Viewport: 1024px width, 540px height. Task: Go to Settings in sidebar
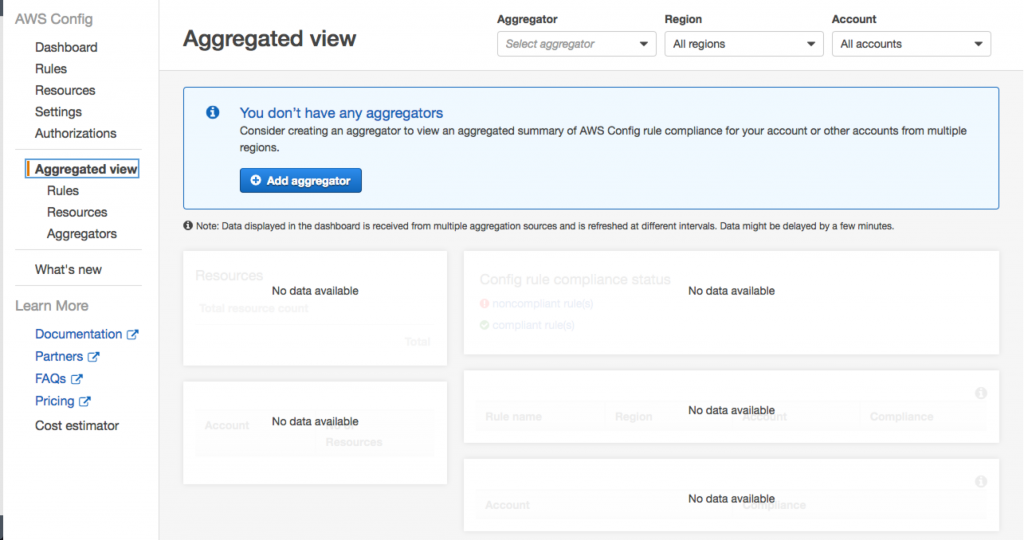pos(58,112)
